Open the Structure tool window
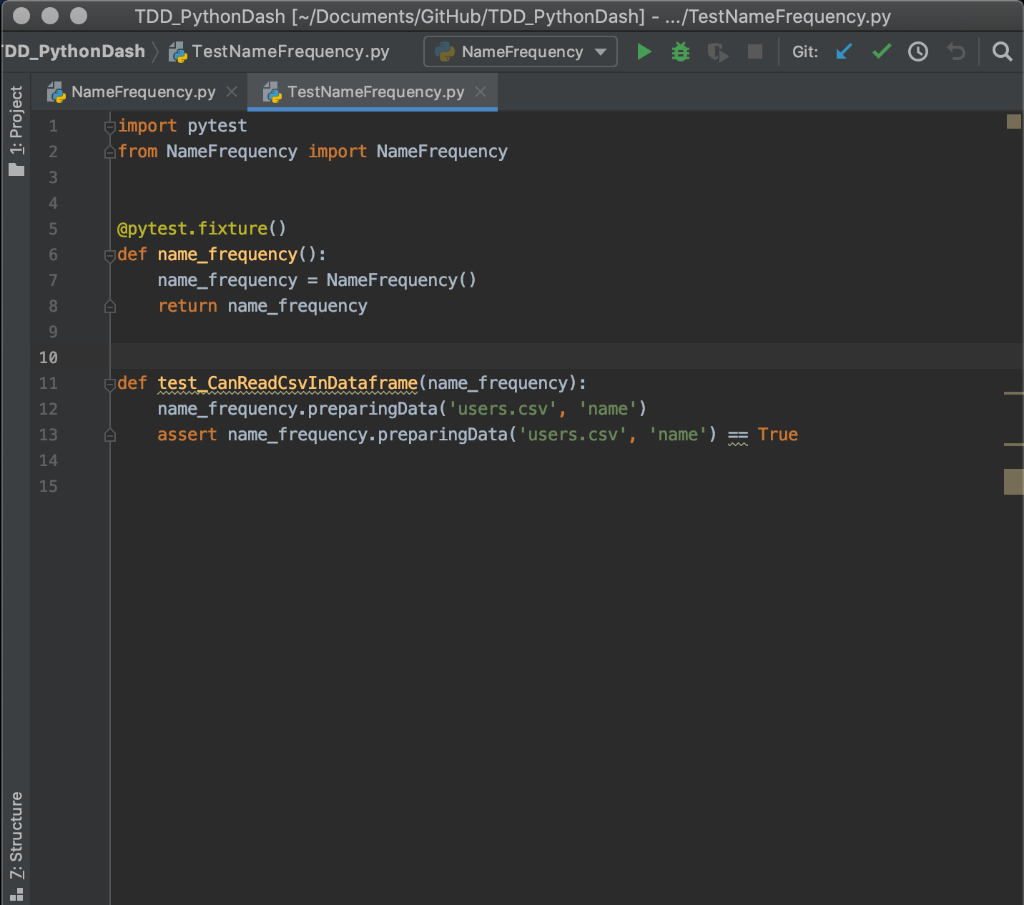 (15, 835)
